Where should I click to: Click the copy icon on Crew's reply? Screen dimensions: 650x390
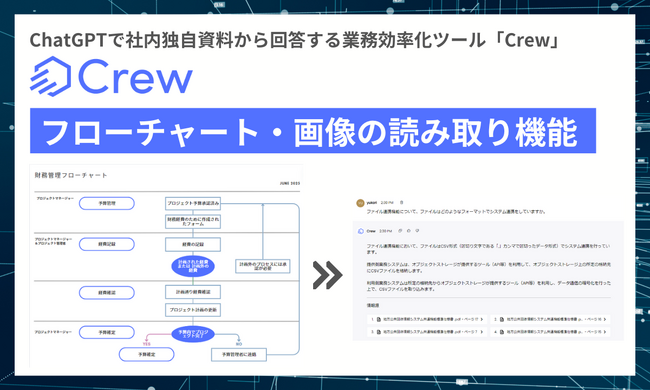400,231
